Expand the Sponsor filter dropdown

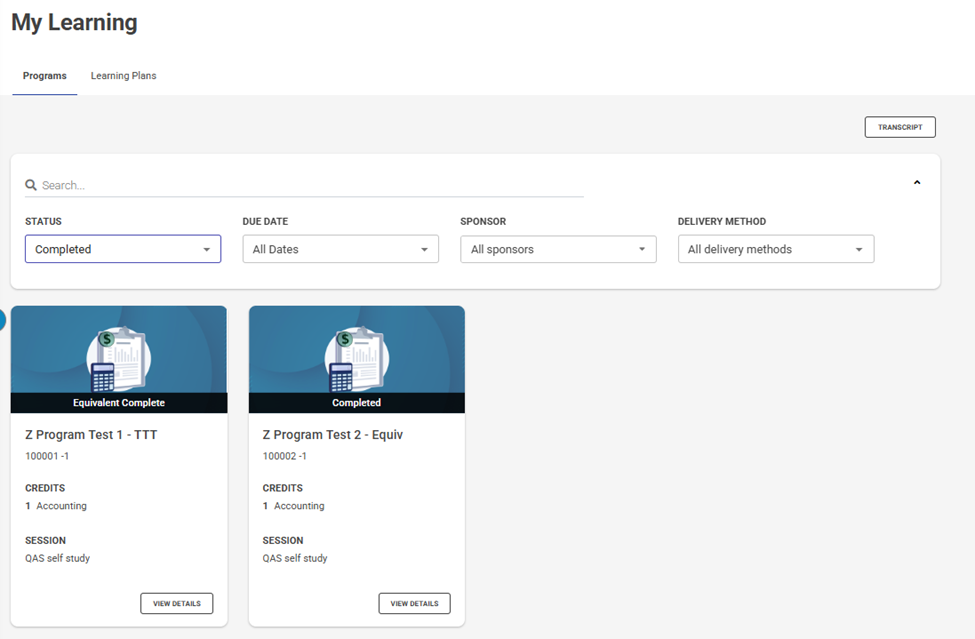click(558, 249)
